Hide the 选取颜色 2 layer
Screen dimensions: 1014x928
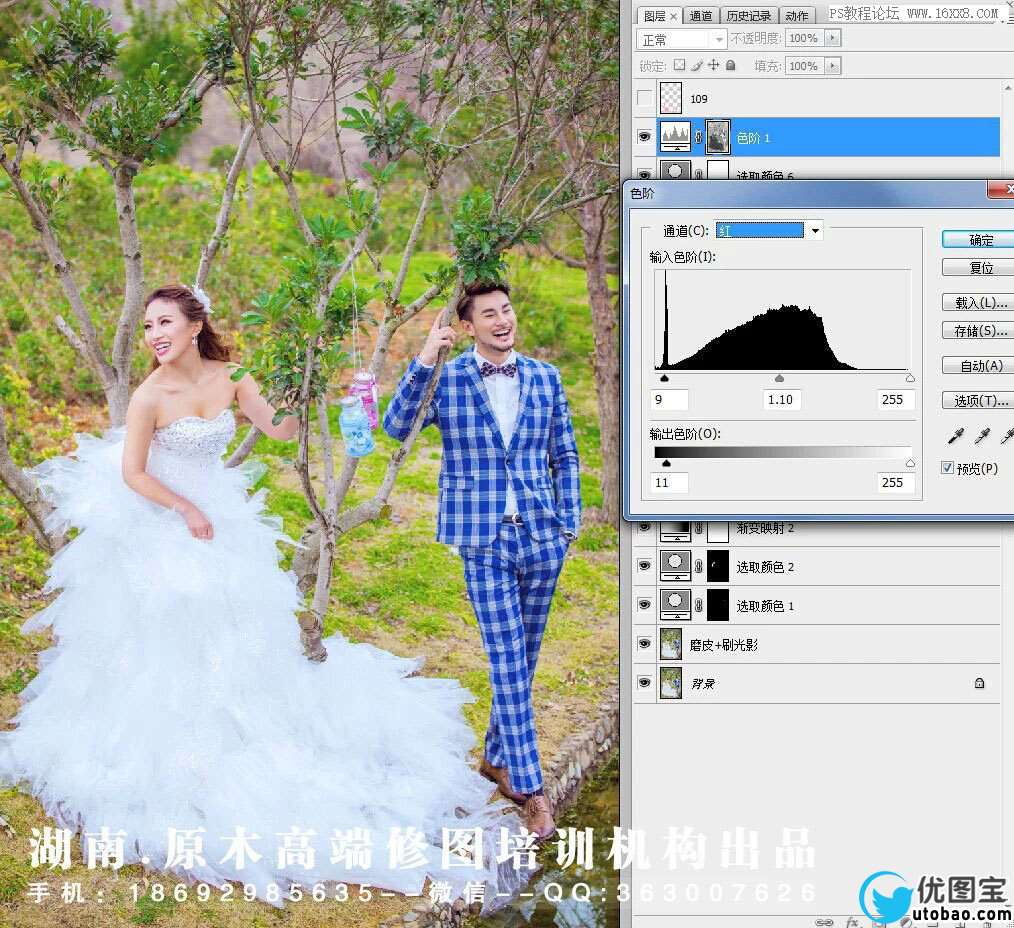click(x=645, y=566)
